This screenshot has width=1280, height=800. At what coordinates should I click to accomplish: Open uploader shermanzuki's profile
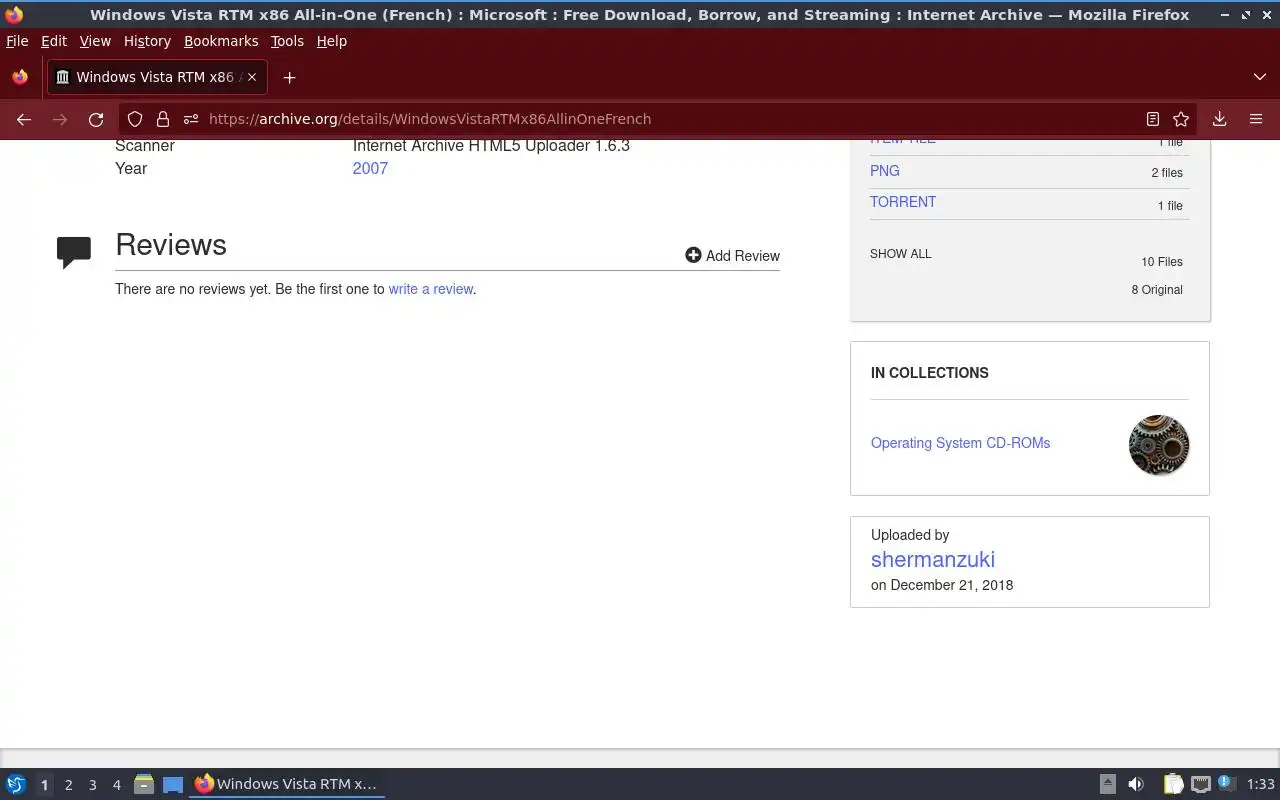tap(933, 560)
